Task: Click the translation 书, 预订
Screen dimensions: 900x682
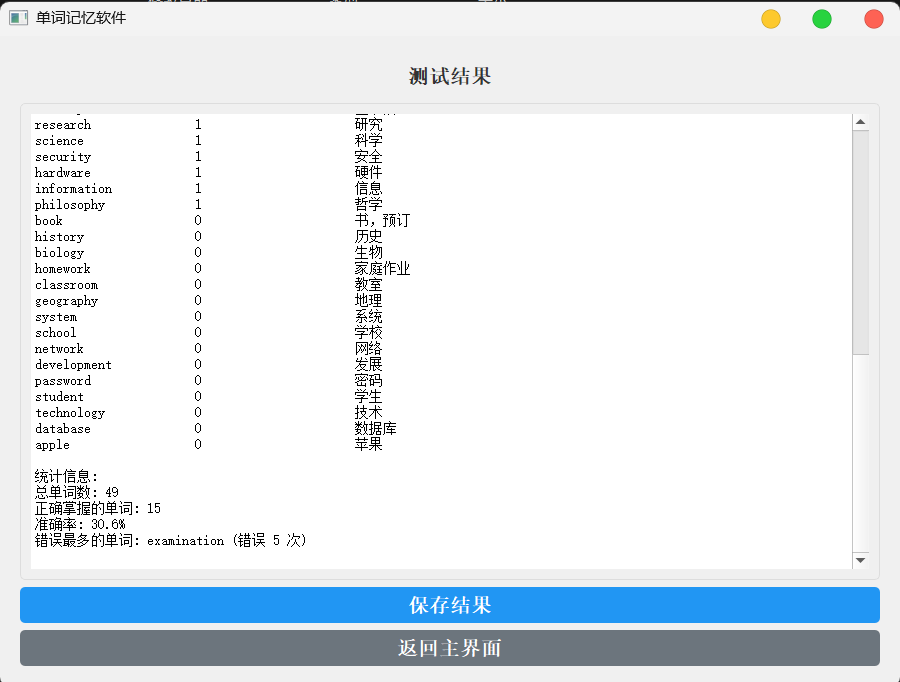Action: click(382, 221)
